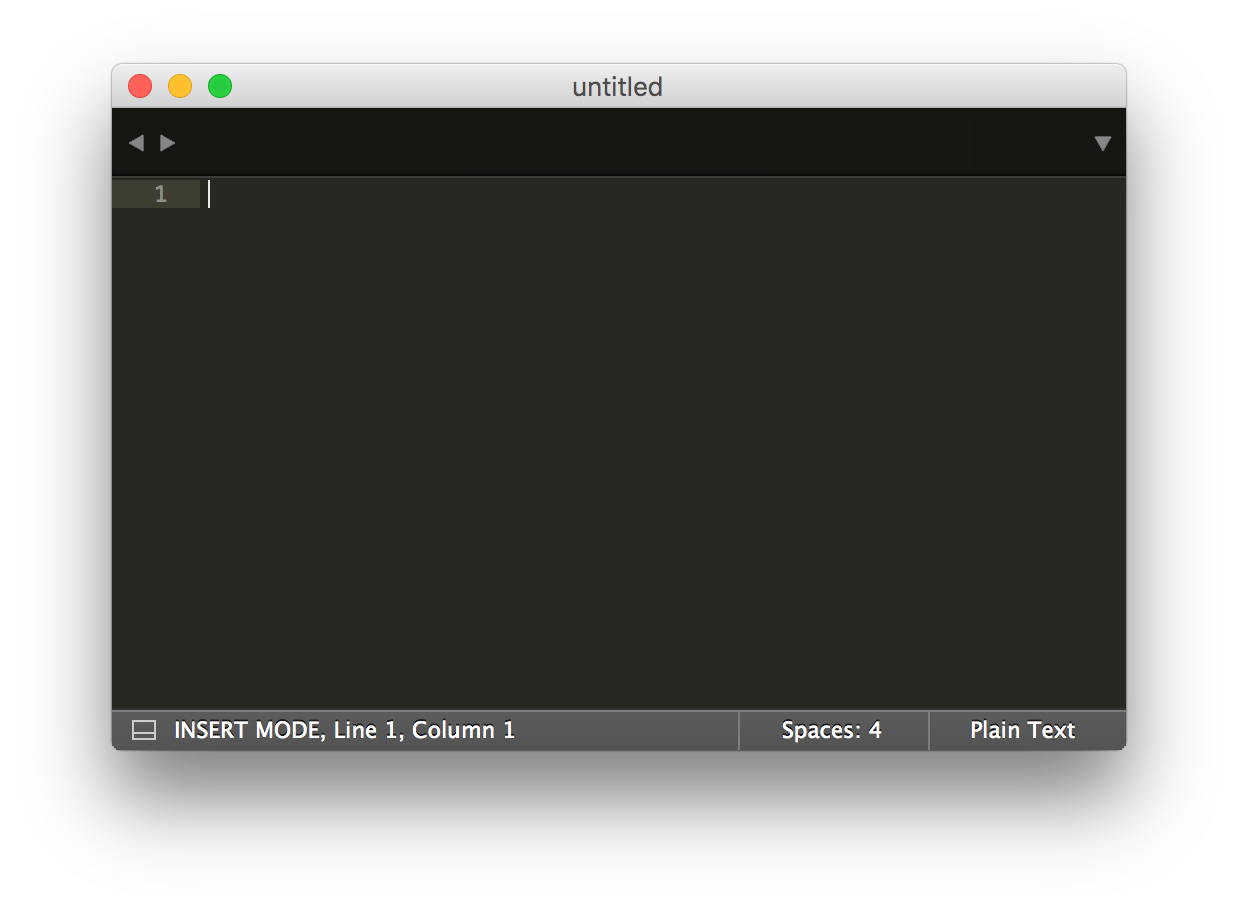Click the square indicator icon in the status bar
The width and height of the screenshot is (1238, 910).
(143, 730)
